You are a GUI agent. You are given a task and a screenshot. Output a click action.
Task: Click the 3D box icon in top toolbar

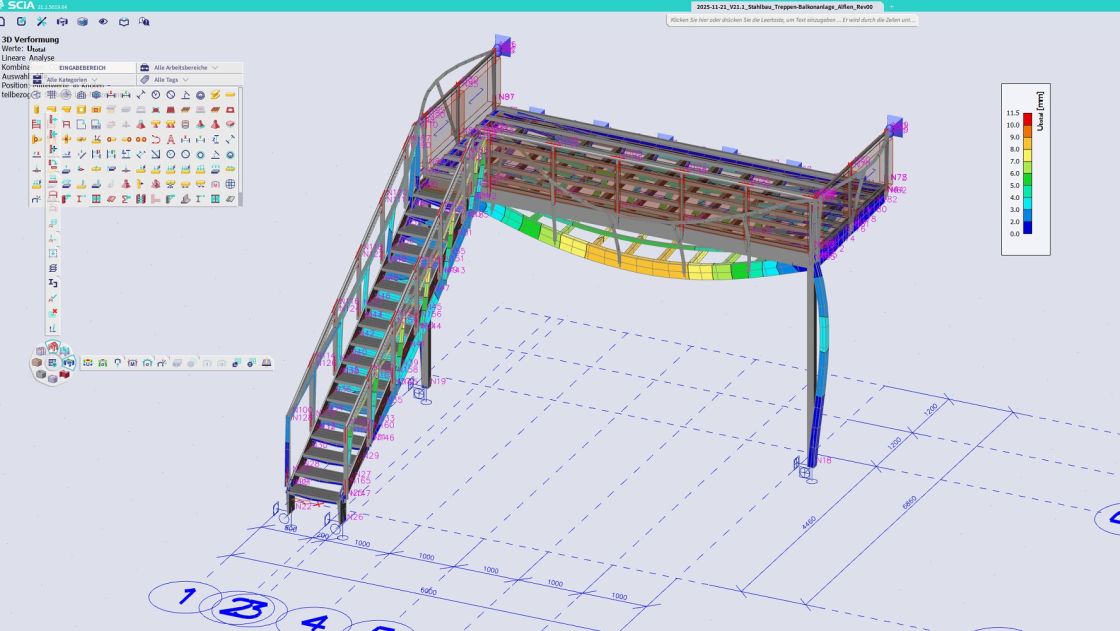click(82, 21)
